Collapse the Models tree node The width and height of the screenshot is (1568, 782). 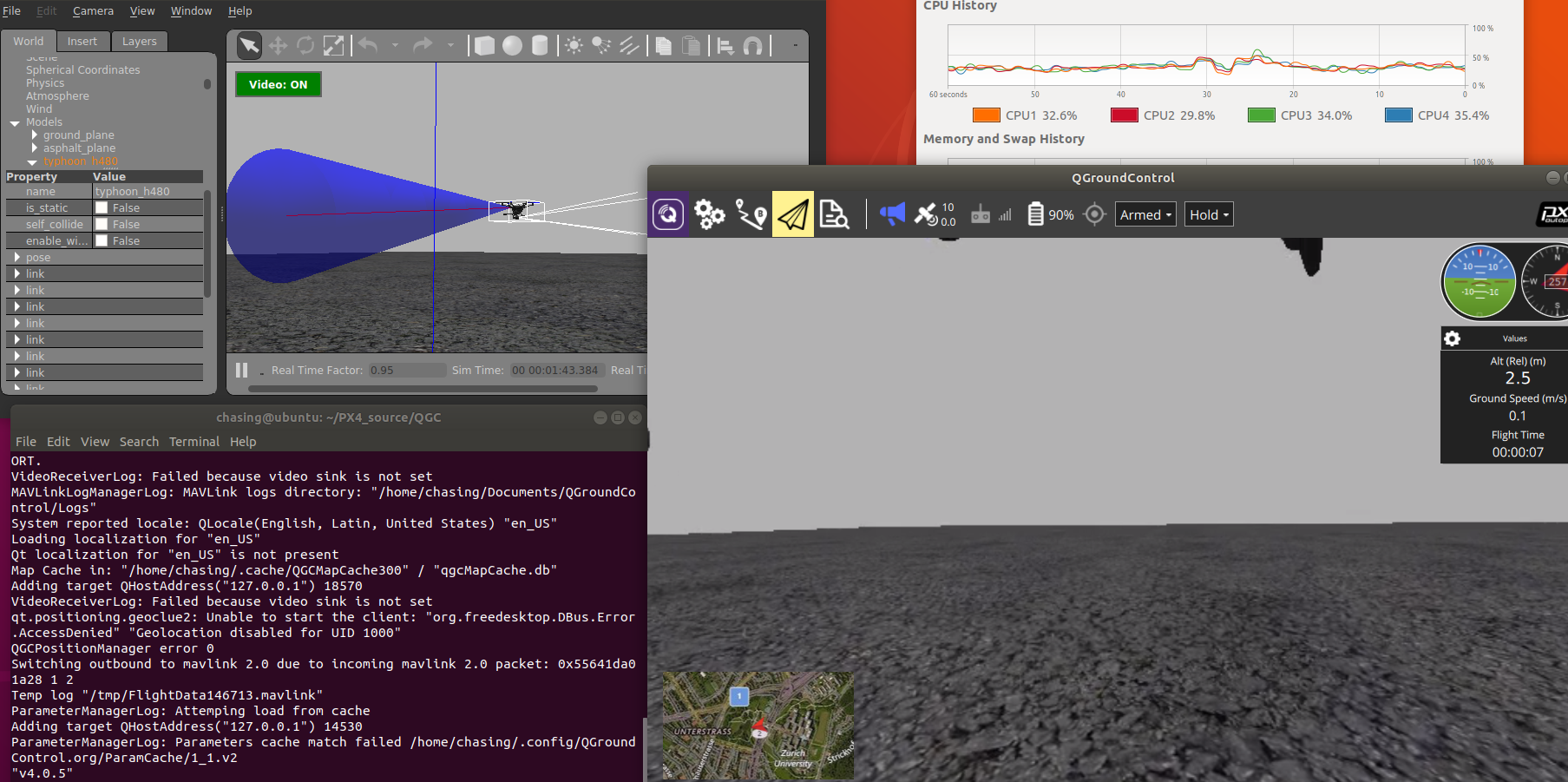(x=15, y=123)
